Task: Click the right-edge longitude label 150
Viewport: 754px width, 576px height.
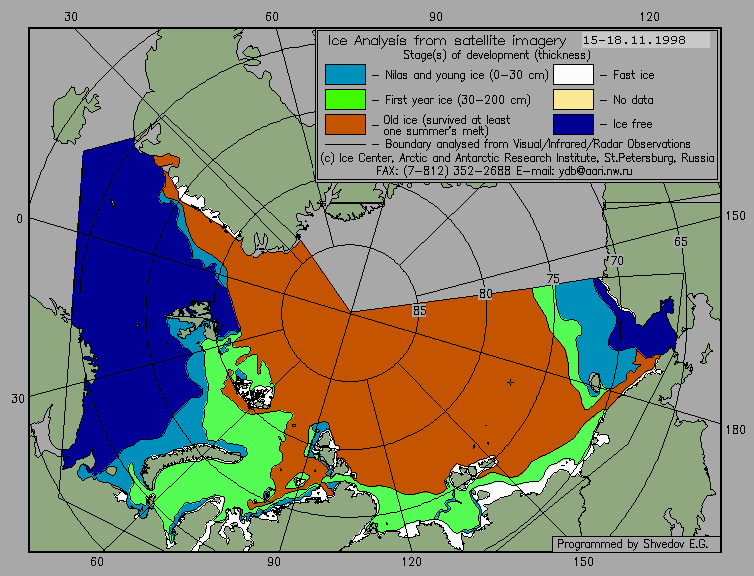Action: click(735, 216)
